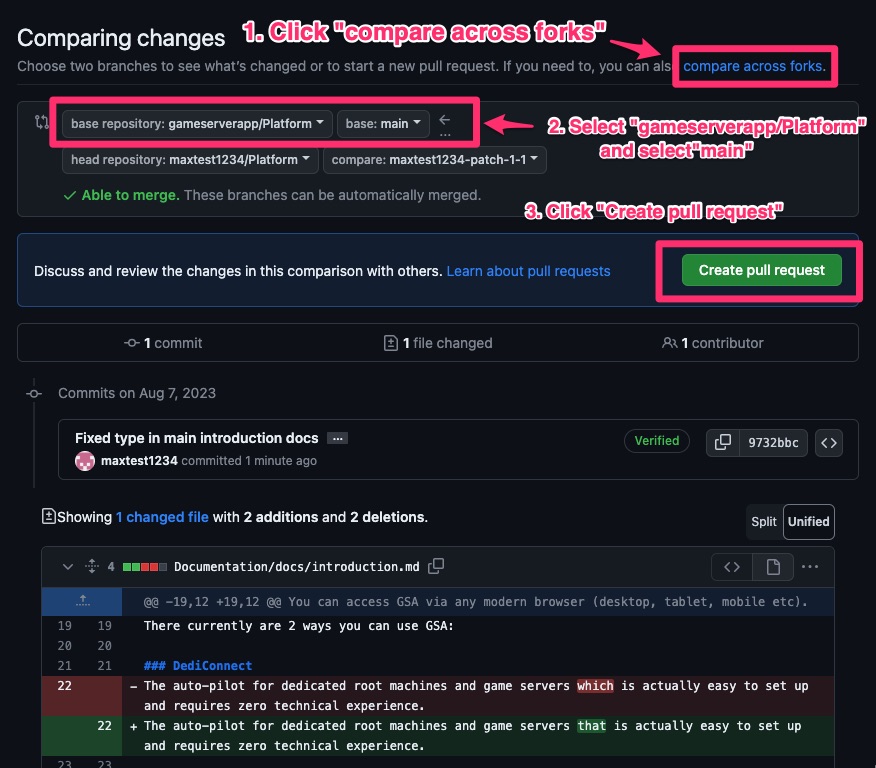The image size is (876, 768).
Task: Copy the introduction.md file path
Action: [x=436, y=567]
